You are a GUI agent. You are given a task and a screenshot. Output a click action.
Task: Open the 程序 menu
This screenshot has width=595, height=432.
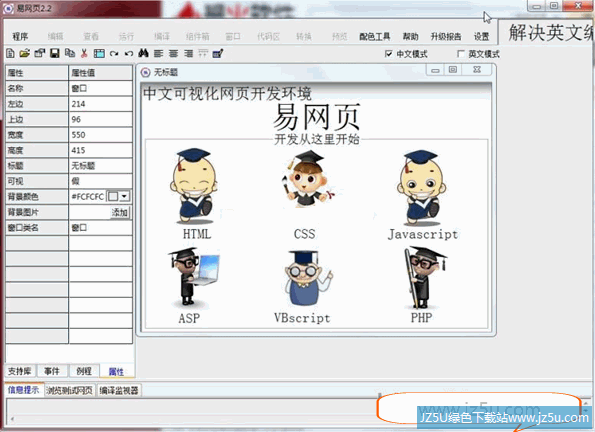click(20, 36)
